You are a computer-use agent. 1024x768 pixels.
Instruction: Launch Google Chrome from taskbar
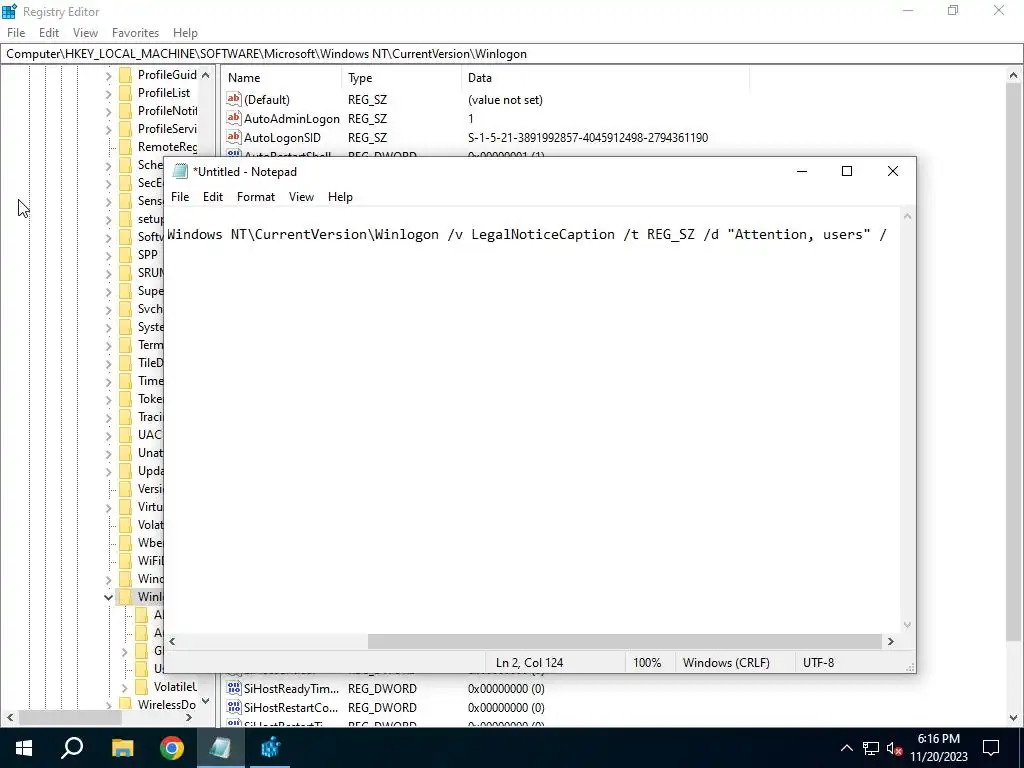(172, 748)
